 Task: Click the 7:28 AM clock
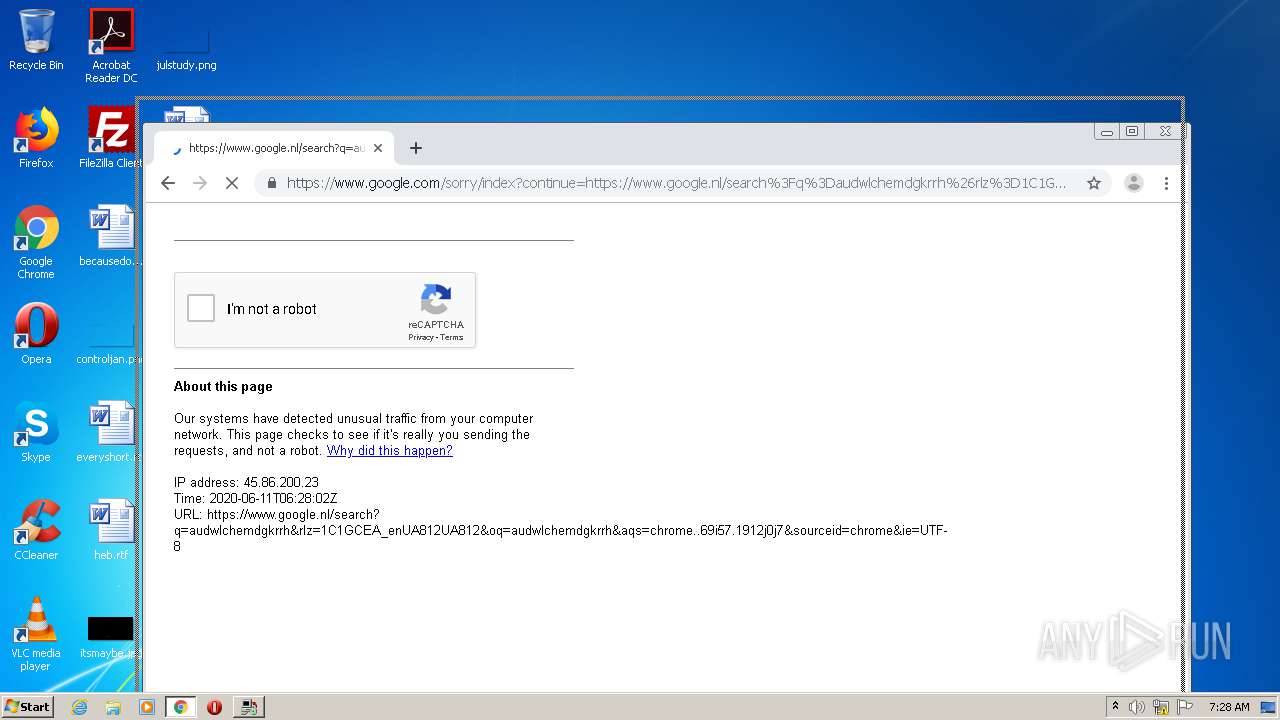(1229, 707)
